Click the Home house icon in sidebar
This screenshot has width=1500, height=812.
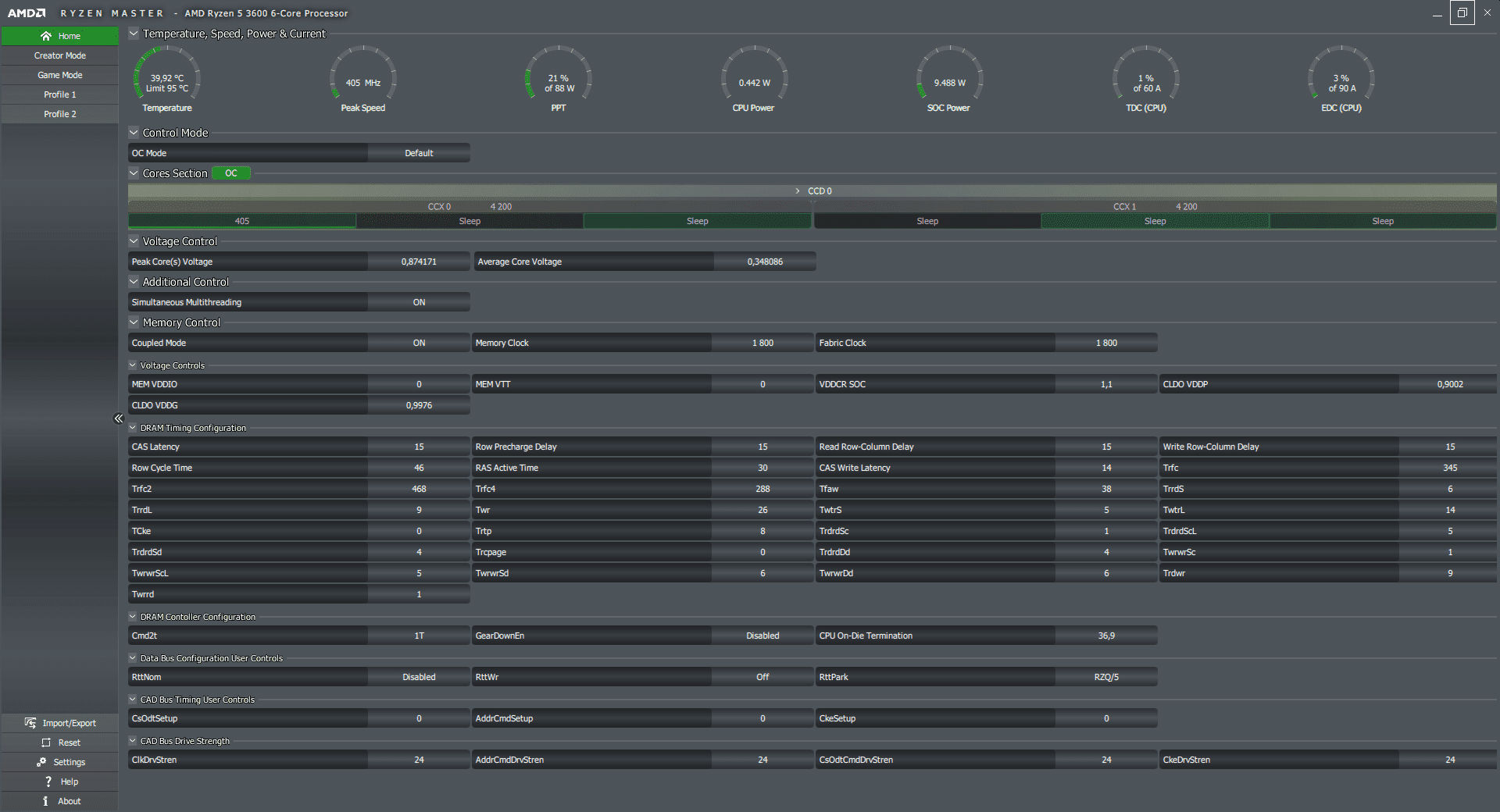[x=46, y=36]
